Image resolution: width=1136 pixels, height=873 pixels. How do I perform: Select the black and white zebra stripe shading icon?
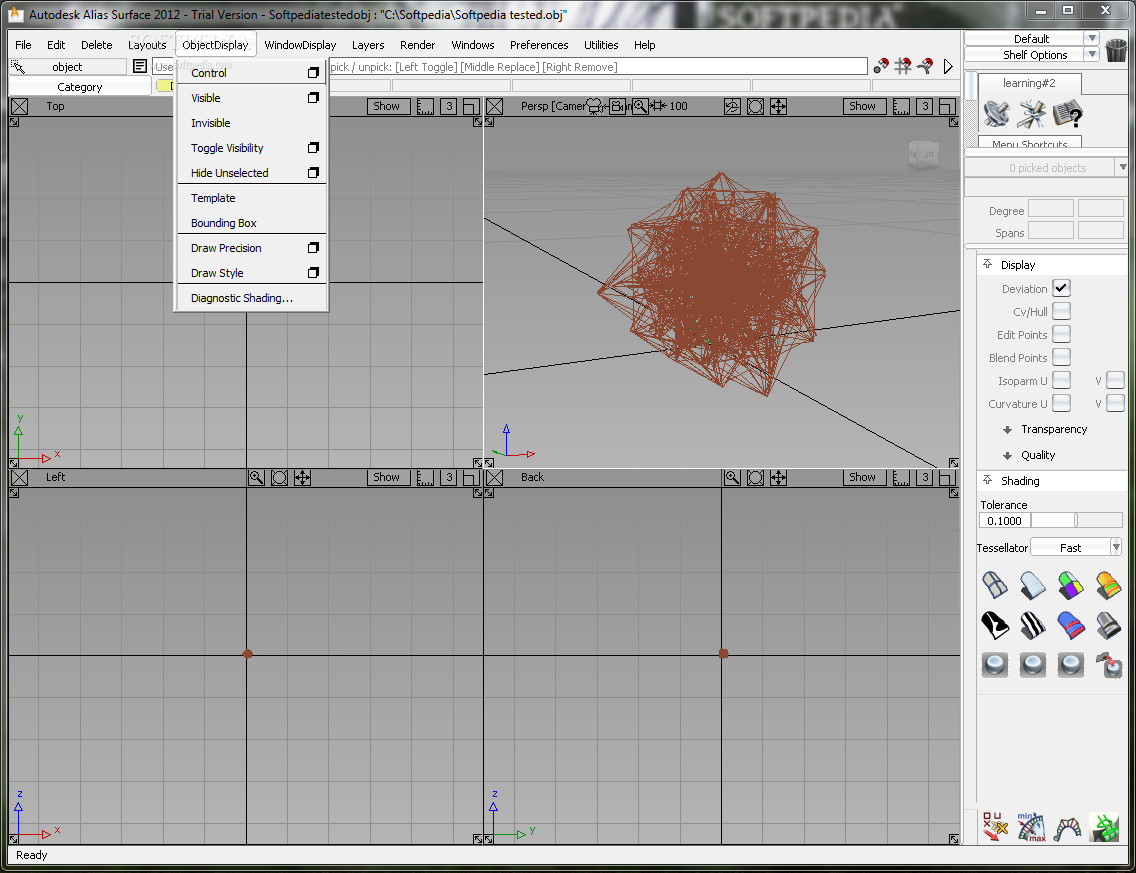tap(1033, 626)
